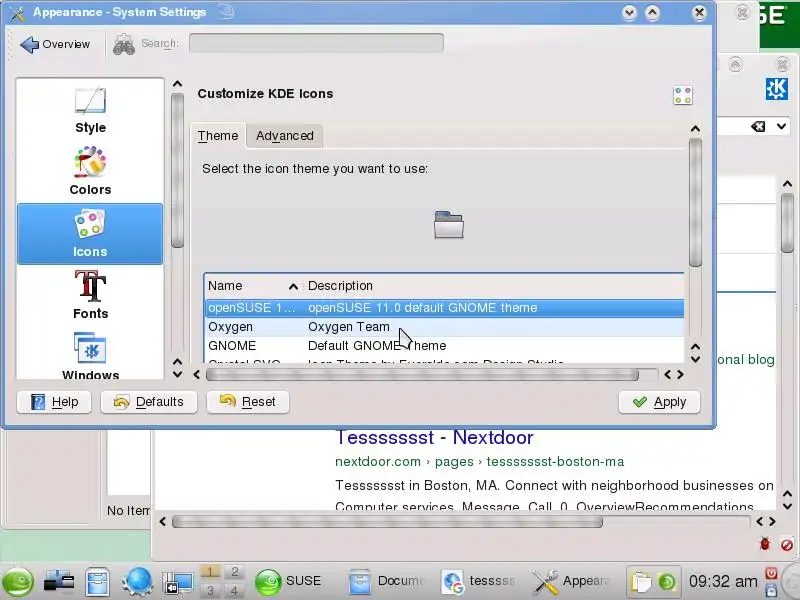Open the file manager drawer icon in taskbar
Image resolution: width=800 pixels, height=600 pixels.
(x=97, y=582)
